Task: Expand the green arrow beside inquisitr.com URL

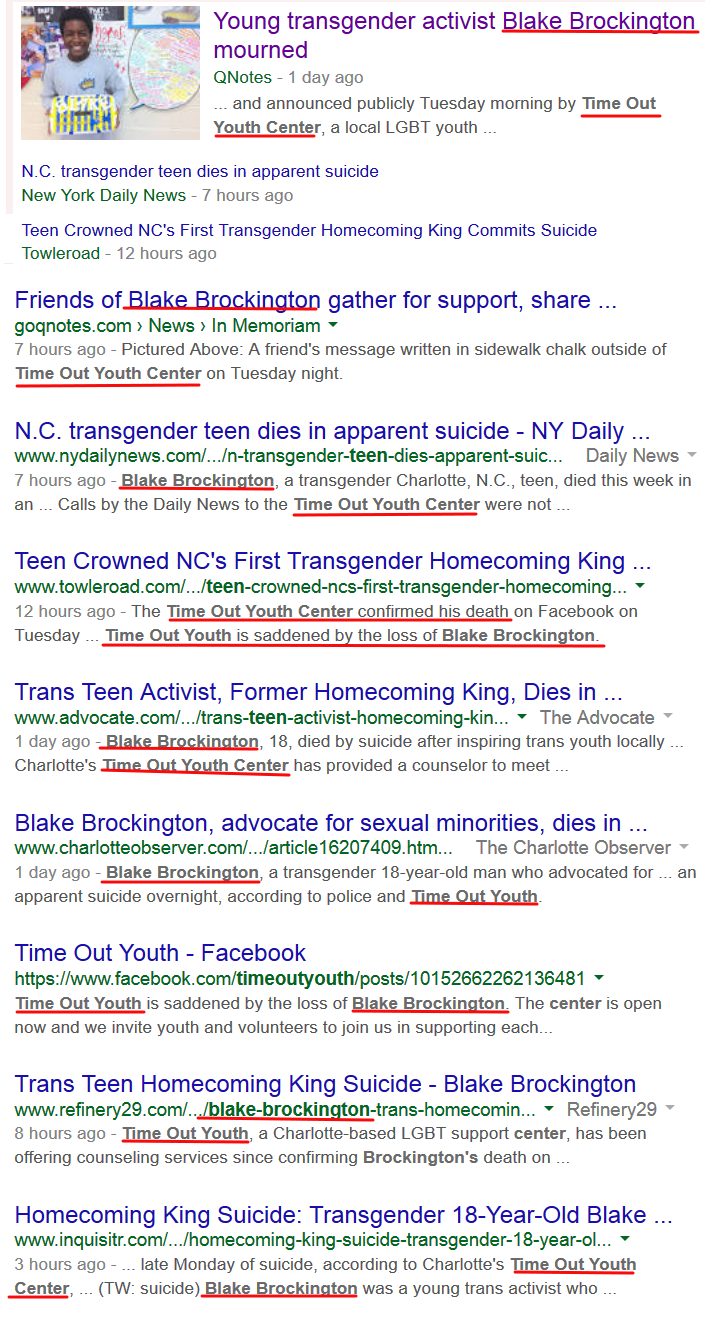Action: (625, 1239)
